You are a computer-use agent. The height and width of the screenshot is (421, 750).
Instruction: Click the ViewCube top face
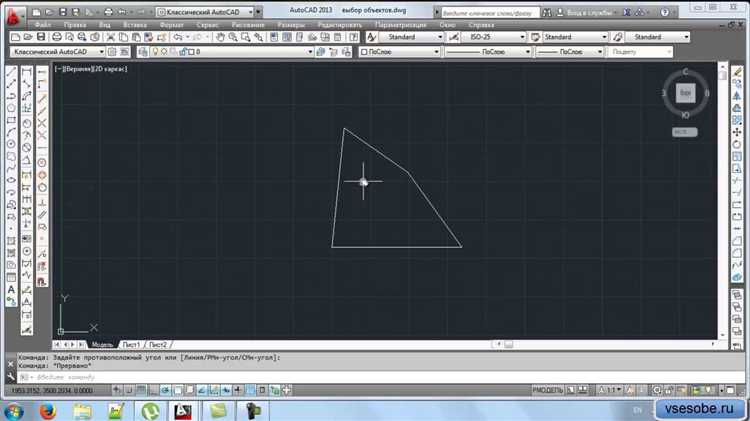[685, 93]
